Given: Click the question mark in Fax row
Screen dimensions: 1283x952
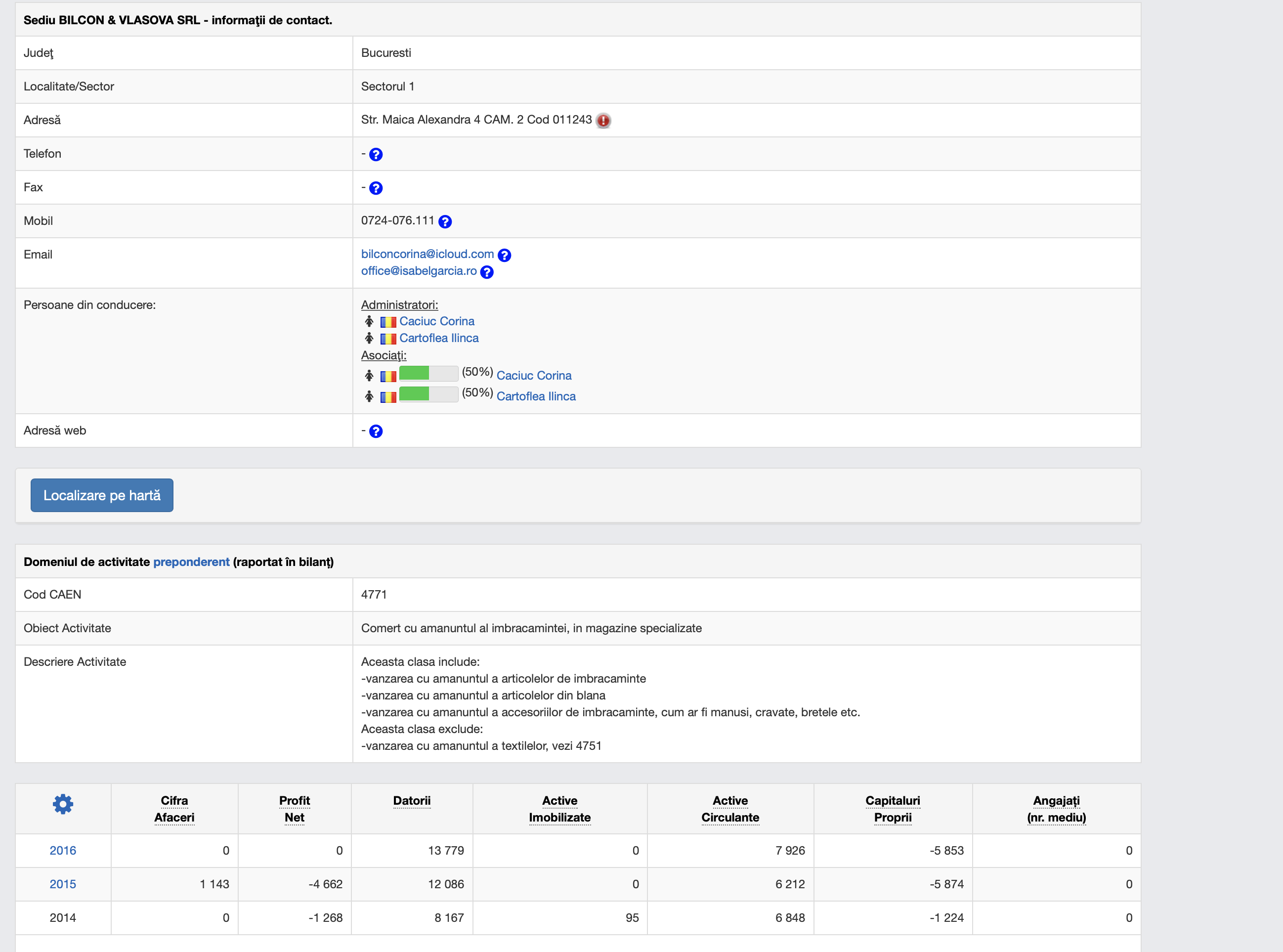Looking at the screenshot, I should 376,188.
